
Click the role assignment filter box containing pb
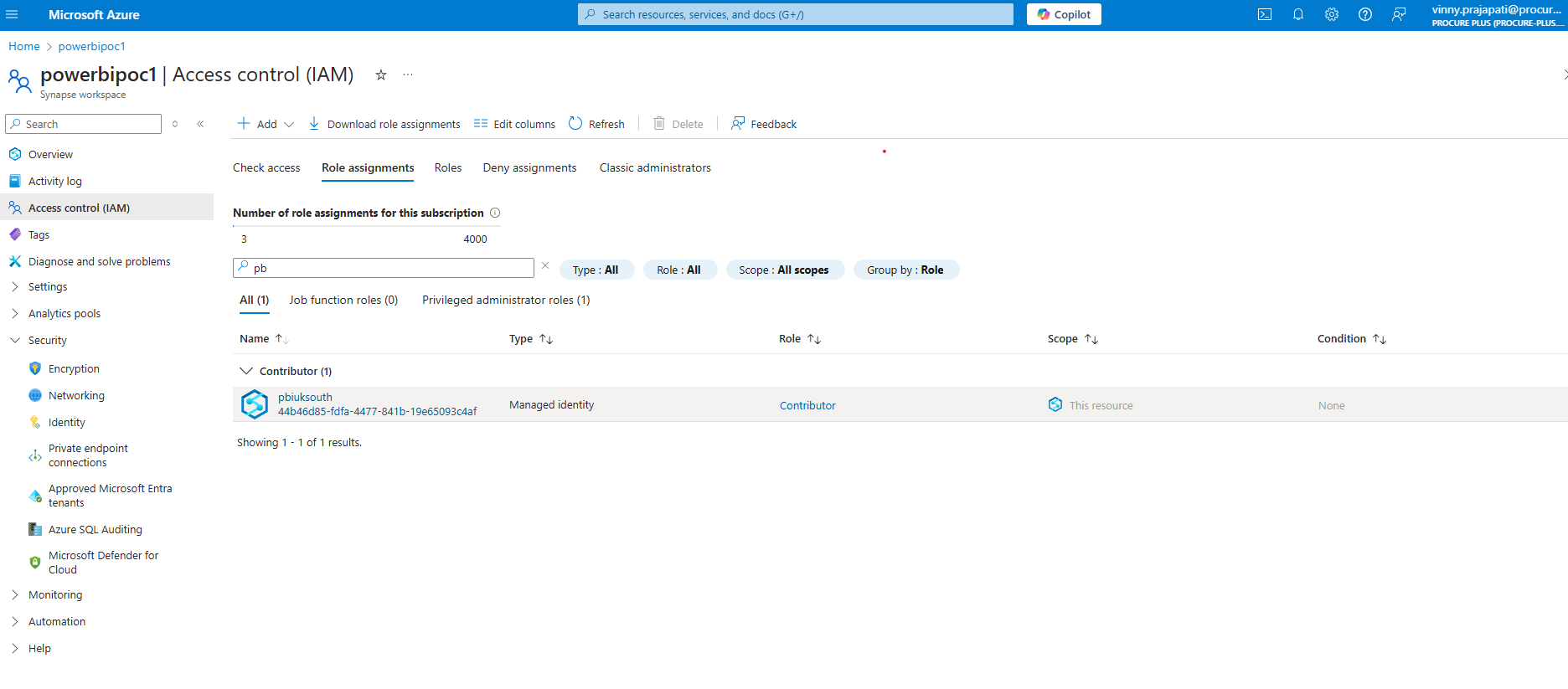click(384, 268)
